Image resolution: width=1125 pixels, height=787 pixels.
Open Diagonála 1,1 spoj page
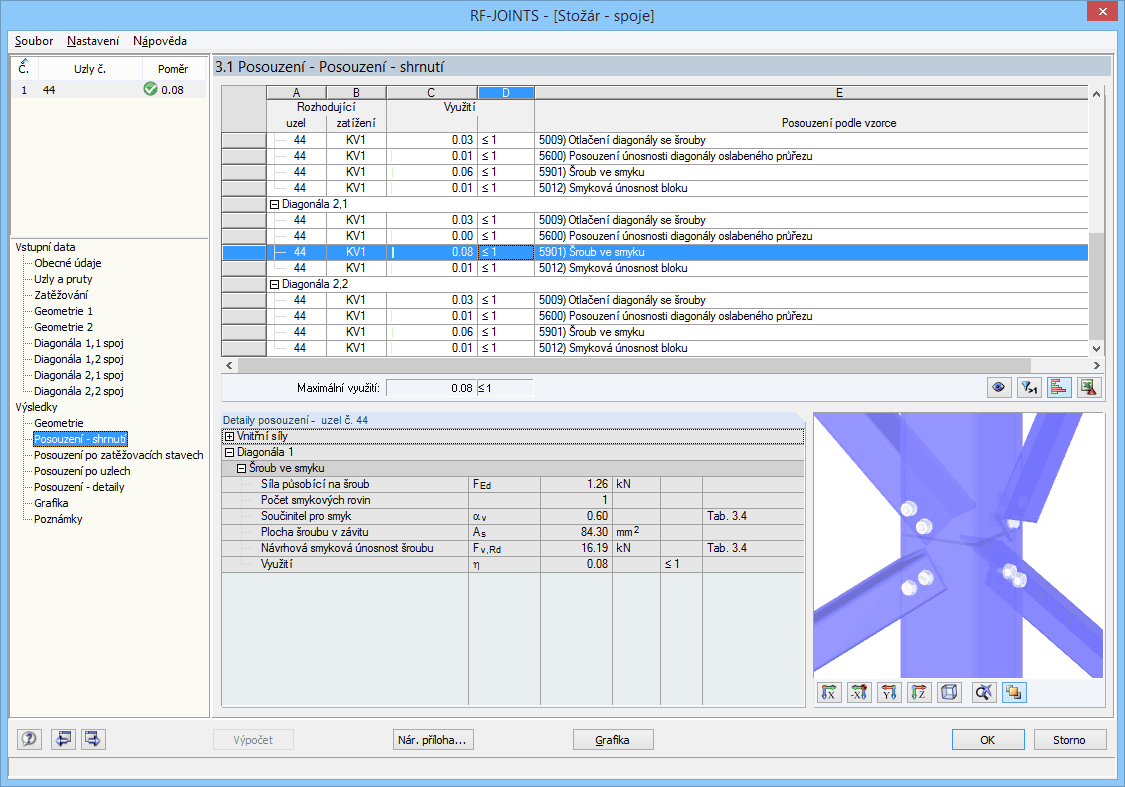[x=79, y=343]
